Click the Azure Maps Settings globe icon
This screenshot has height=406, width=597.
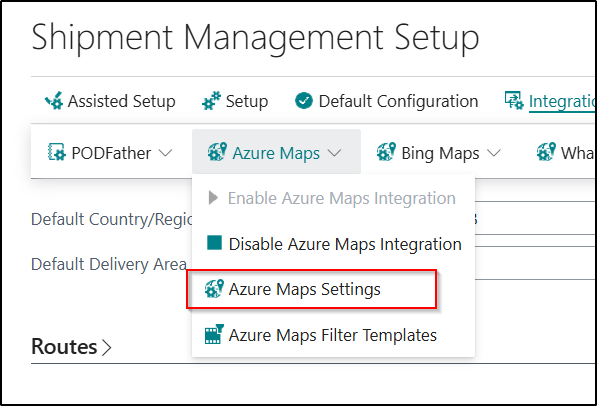(214, 289)
